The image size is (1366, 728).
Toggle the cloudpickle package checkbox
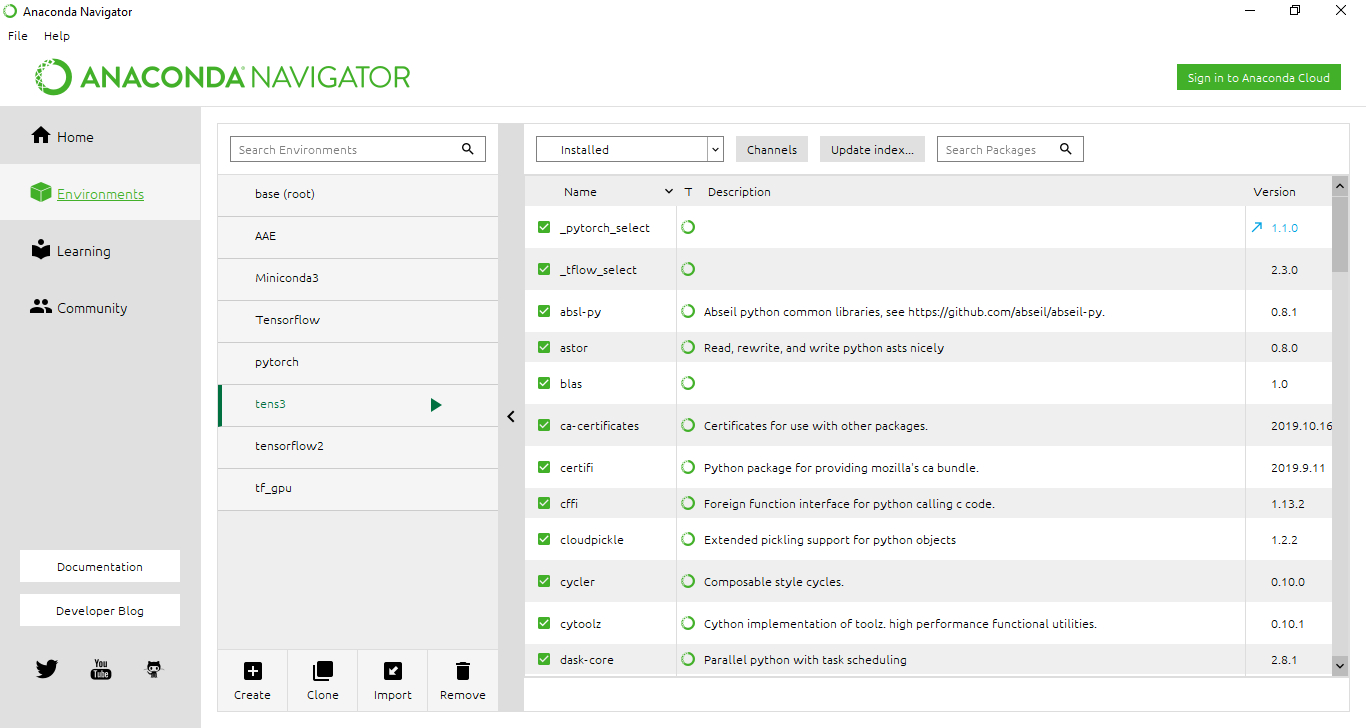(x=544, y=540)
